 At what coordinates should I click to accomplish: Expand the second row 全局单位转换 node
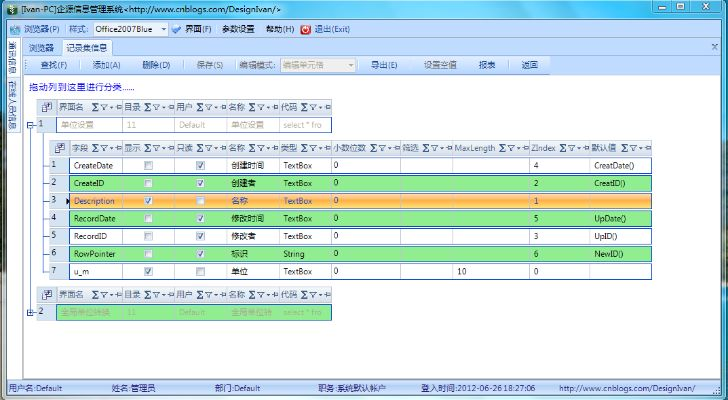coord(30,313)
